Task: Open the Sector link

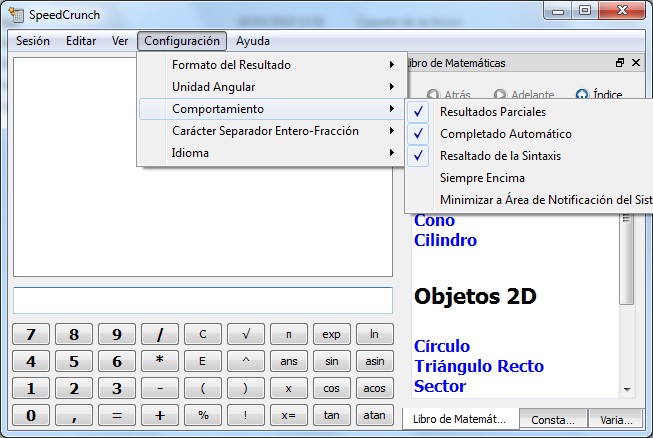Action: click(440, 386)
